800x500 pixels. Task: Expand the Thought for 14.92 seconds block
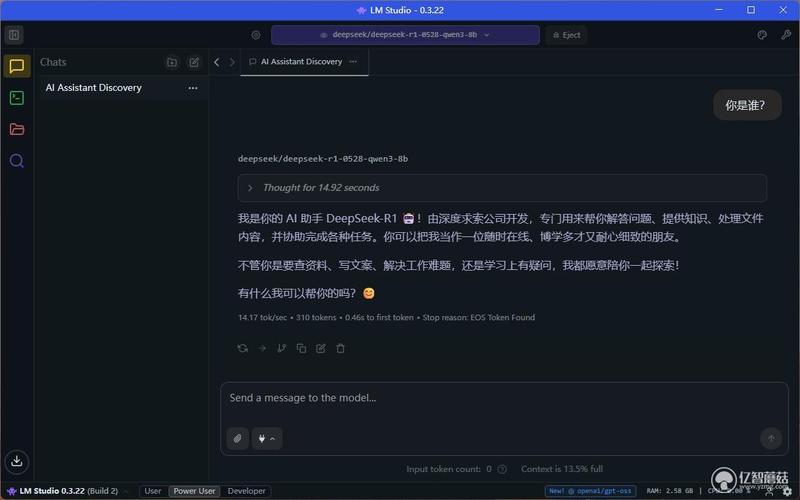502,188
